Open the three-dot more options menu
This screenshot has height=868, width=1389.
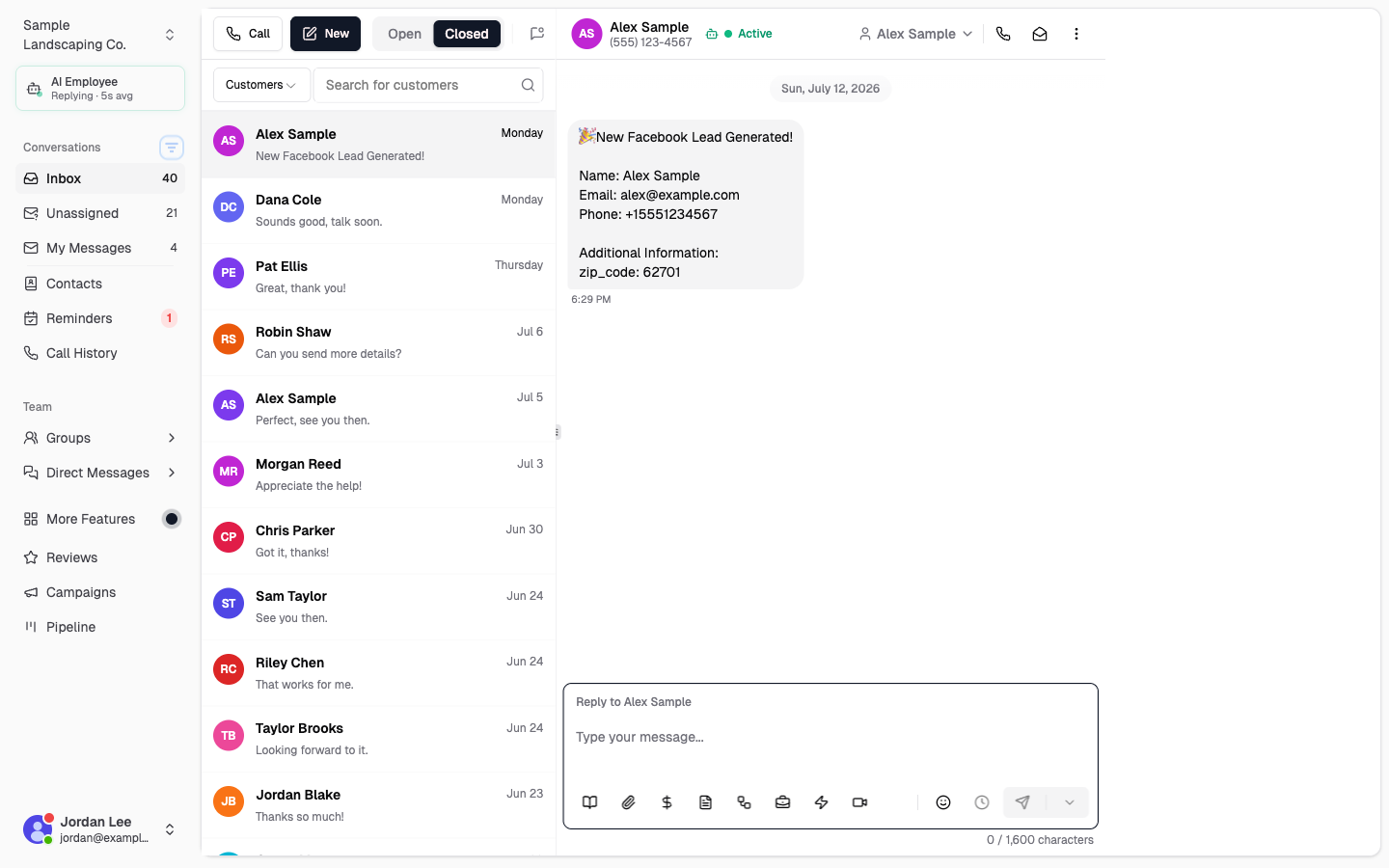1076,34
